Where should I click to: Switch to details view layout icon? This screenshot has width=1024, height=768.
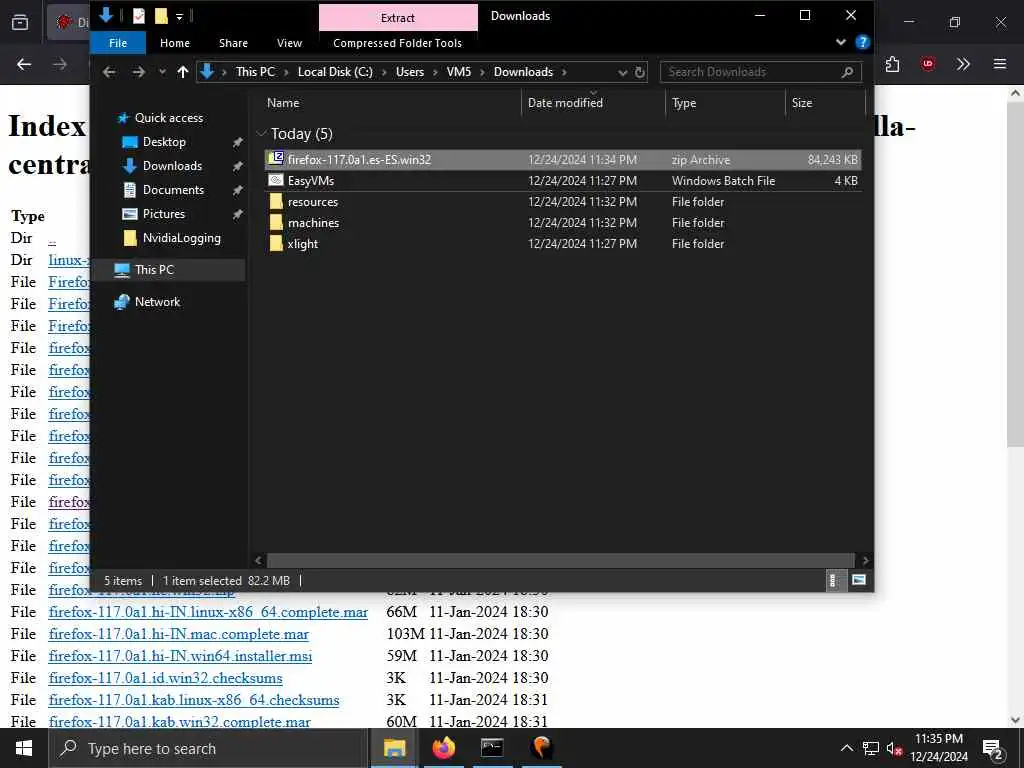833,581
